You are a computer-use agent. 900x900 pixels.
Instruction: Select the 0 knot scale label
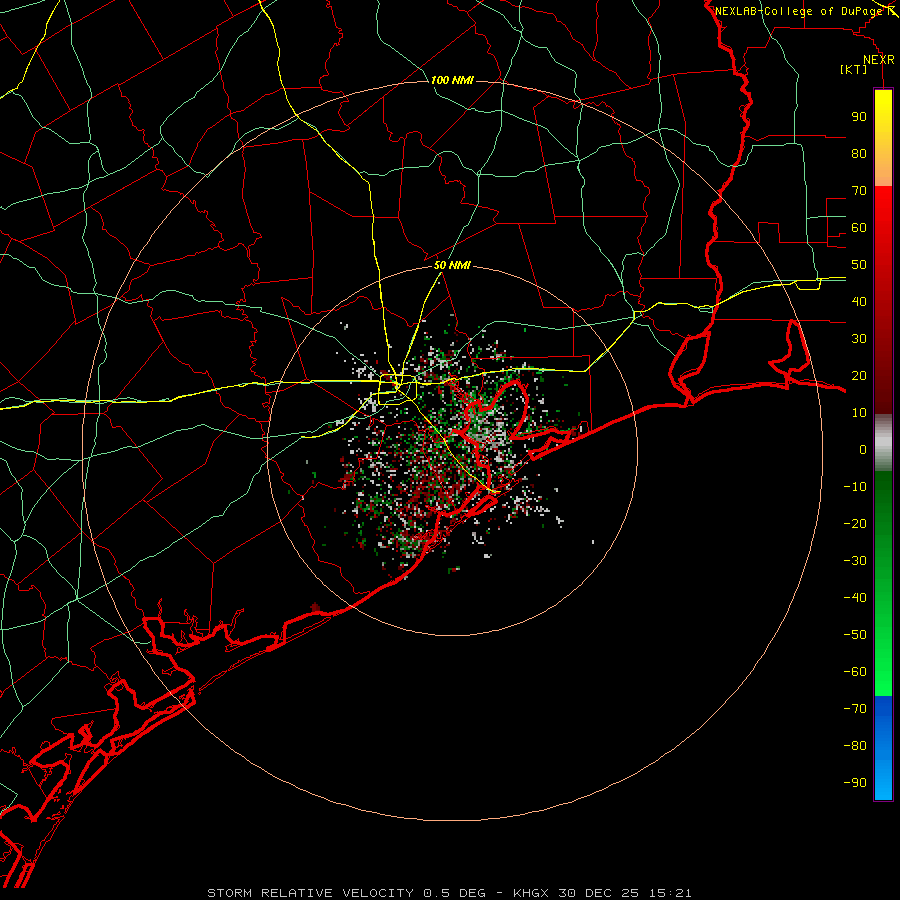point(863,449)
